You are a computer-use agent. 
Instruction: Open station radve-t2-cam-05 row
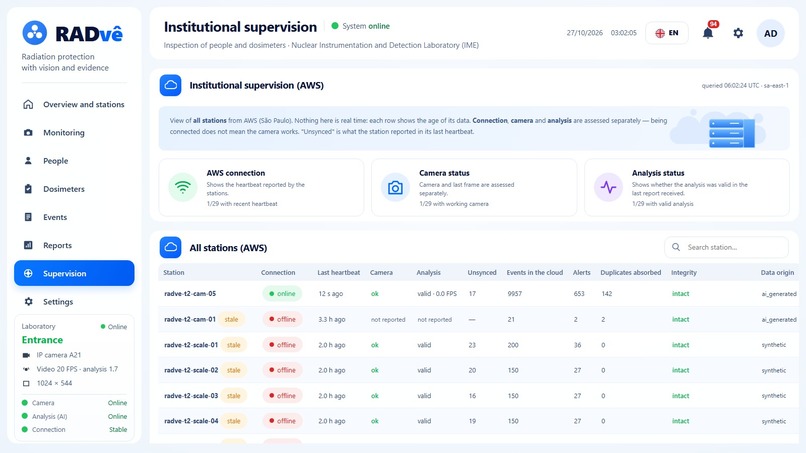tap(479, 294)
